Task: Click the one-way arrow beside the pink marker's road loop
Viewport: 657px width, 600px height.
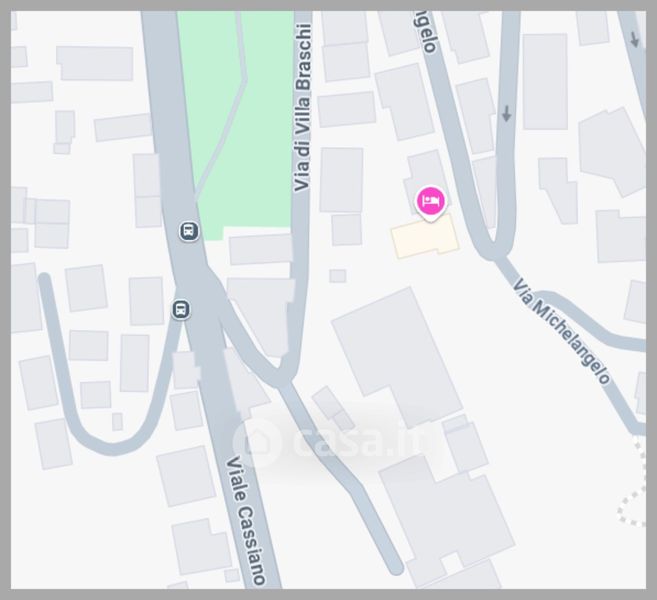Action: (507, 113)
